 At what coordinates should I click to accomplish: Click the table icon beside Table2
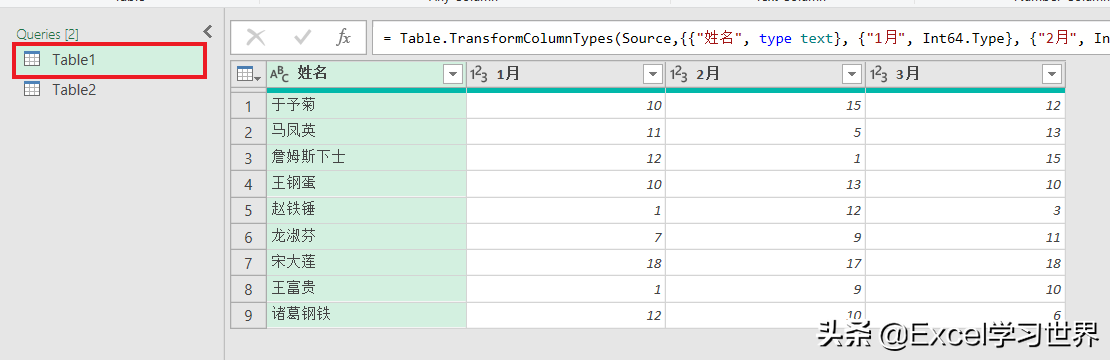(x=33, y=89)
